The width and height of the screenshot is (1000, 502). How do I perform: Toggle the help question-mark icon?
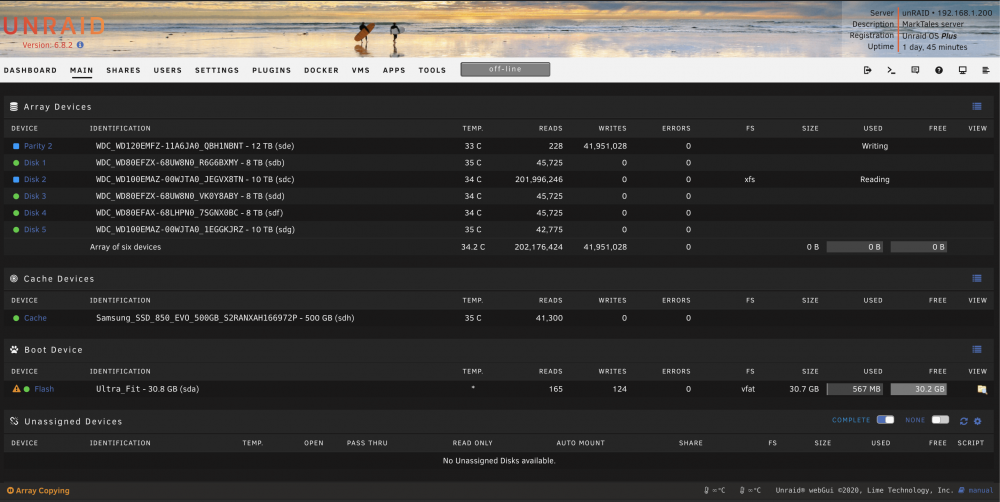939,70
